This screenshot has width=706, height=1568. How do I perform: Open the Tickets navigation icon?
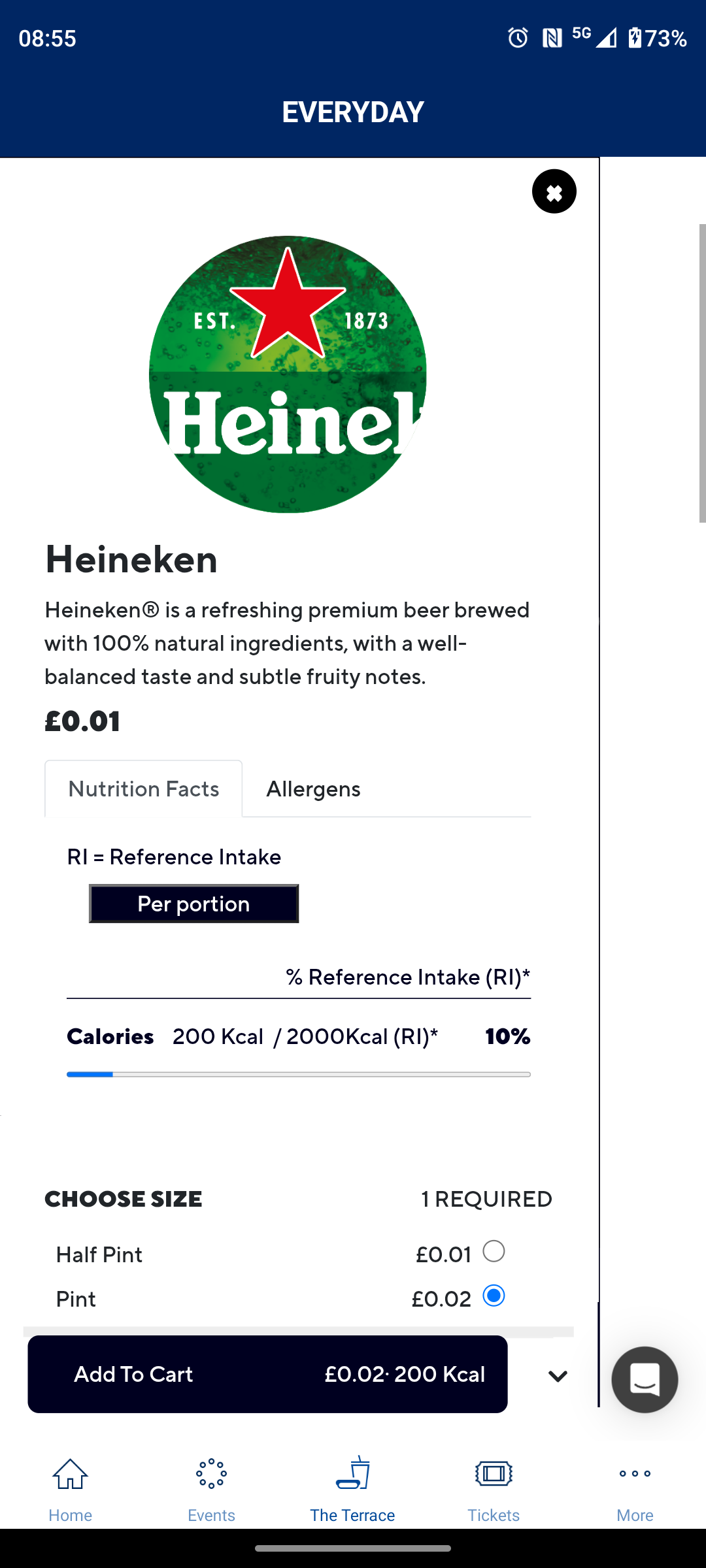click(494, 1474)
